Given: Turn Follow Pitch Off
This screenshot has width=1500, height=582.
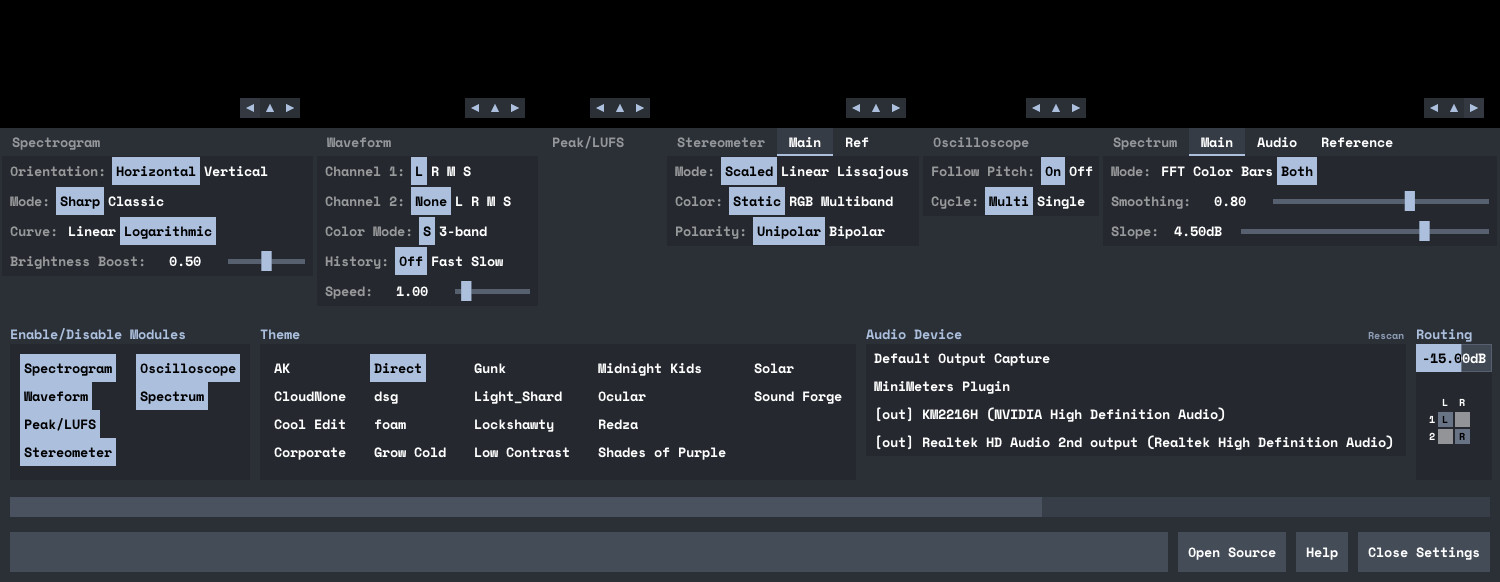Looking at the screenshot, I should coord(1081,171).
